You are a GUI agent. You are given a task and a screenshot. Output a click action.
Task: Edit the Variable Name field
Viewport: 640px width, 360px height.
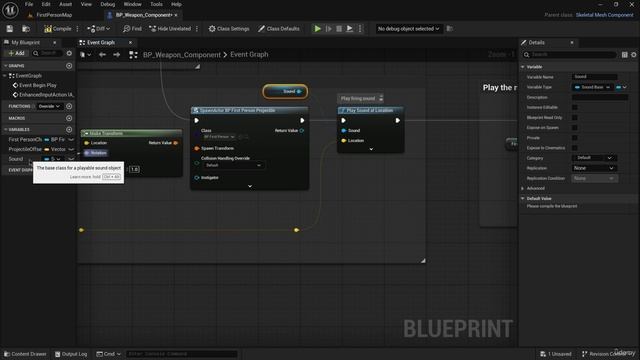pos(595,77)
